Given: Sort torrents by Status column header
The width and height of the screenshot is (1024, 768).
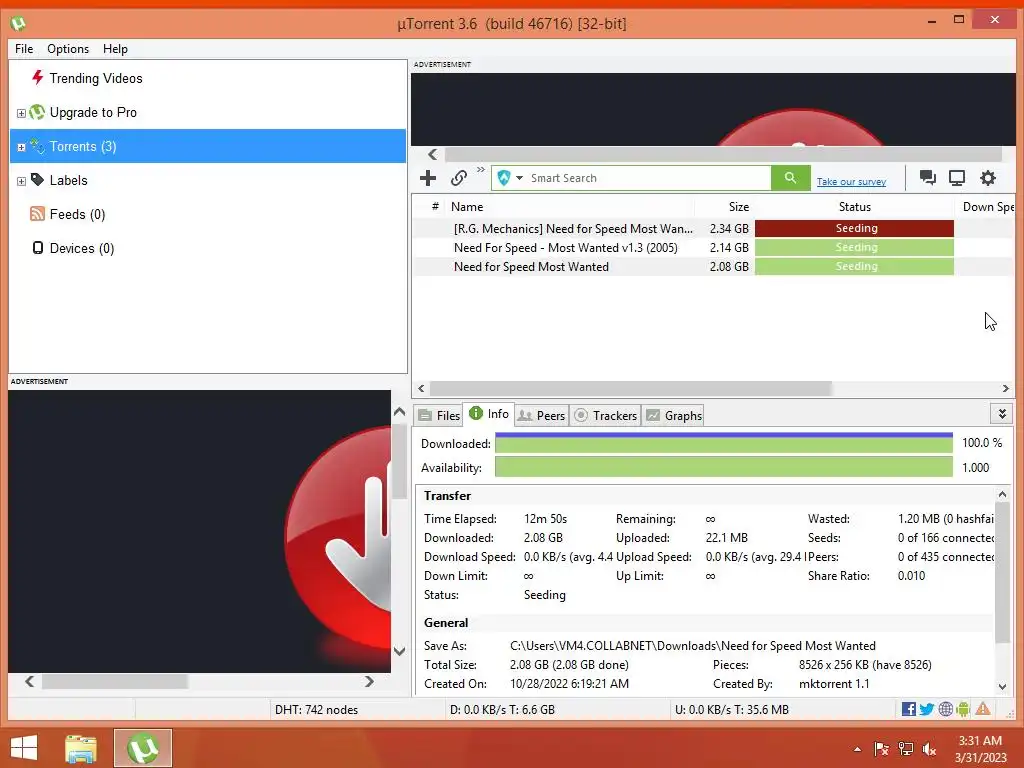Looking at the screenshot, I should [854, 206].
